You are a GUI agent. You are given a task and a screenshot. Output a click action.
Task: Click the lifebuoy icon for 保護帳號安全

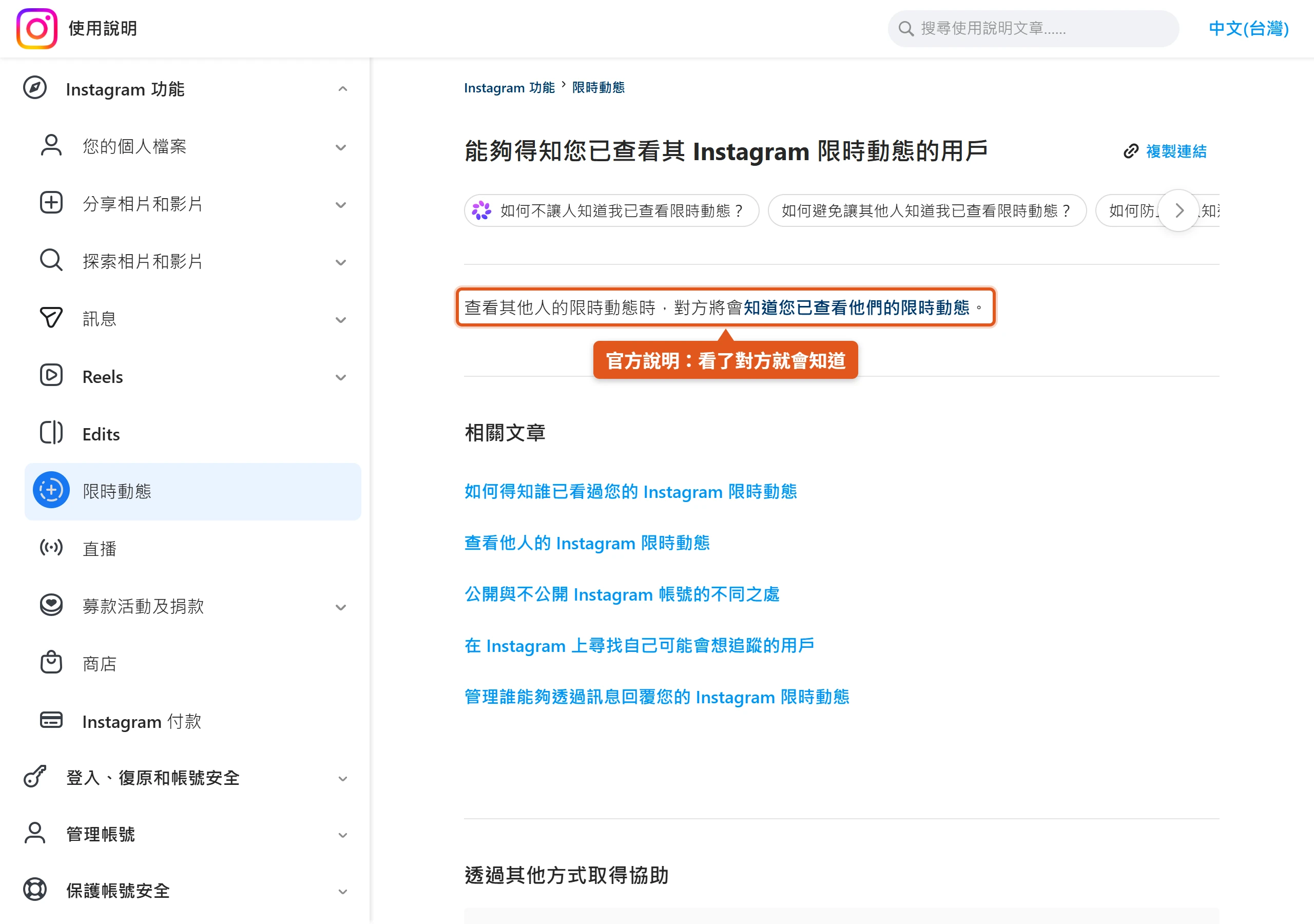[x=35, y=890]
